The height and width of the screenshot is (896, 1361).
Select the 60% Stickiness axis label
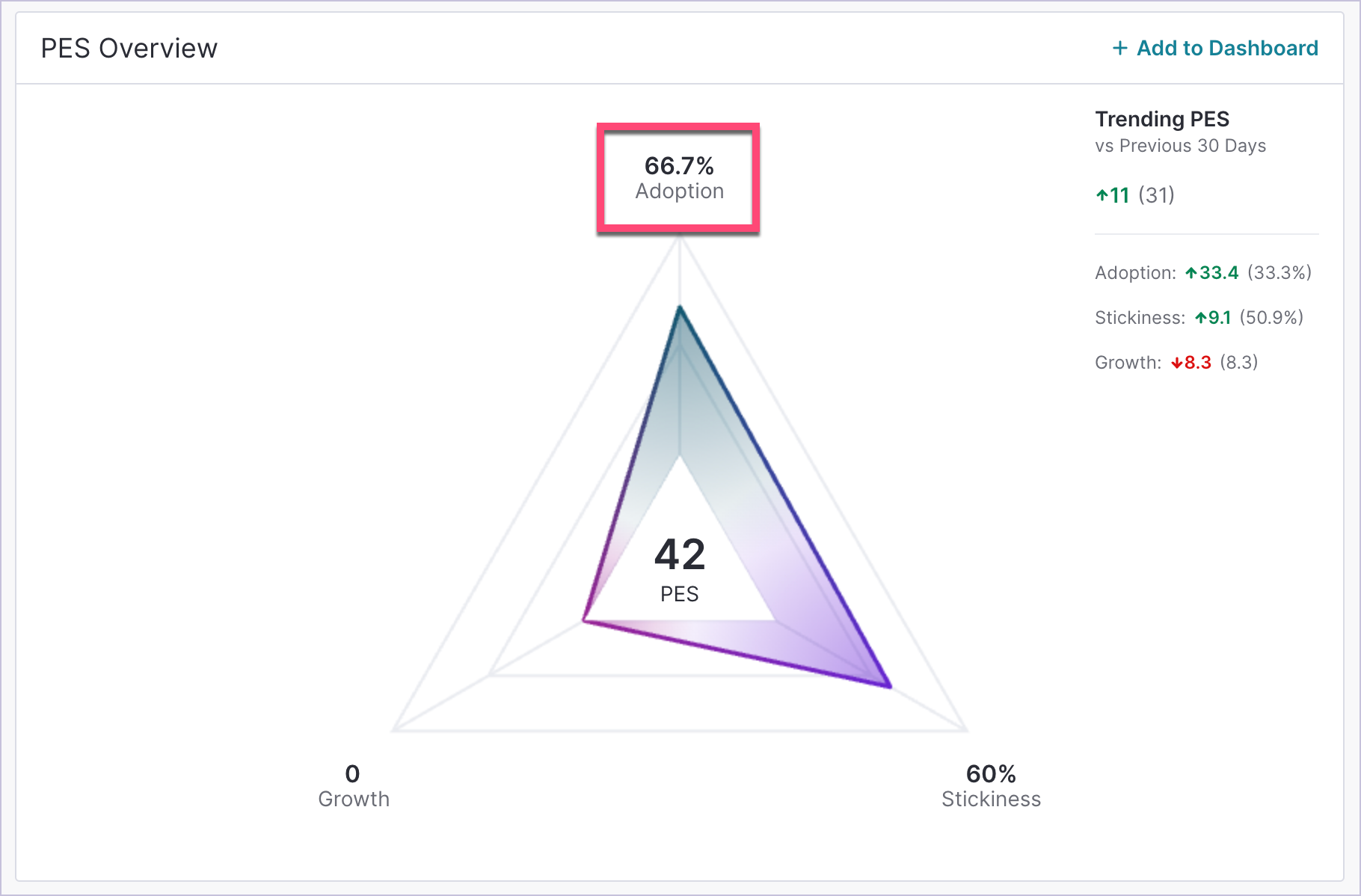[991, 785]
